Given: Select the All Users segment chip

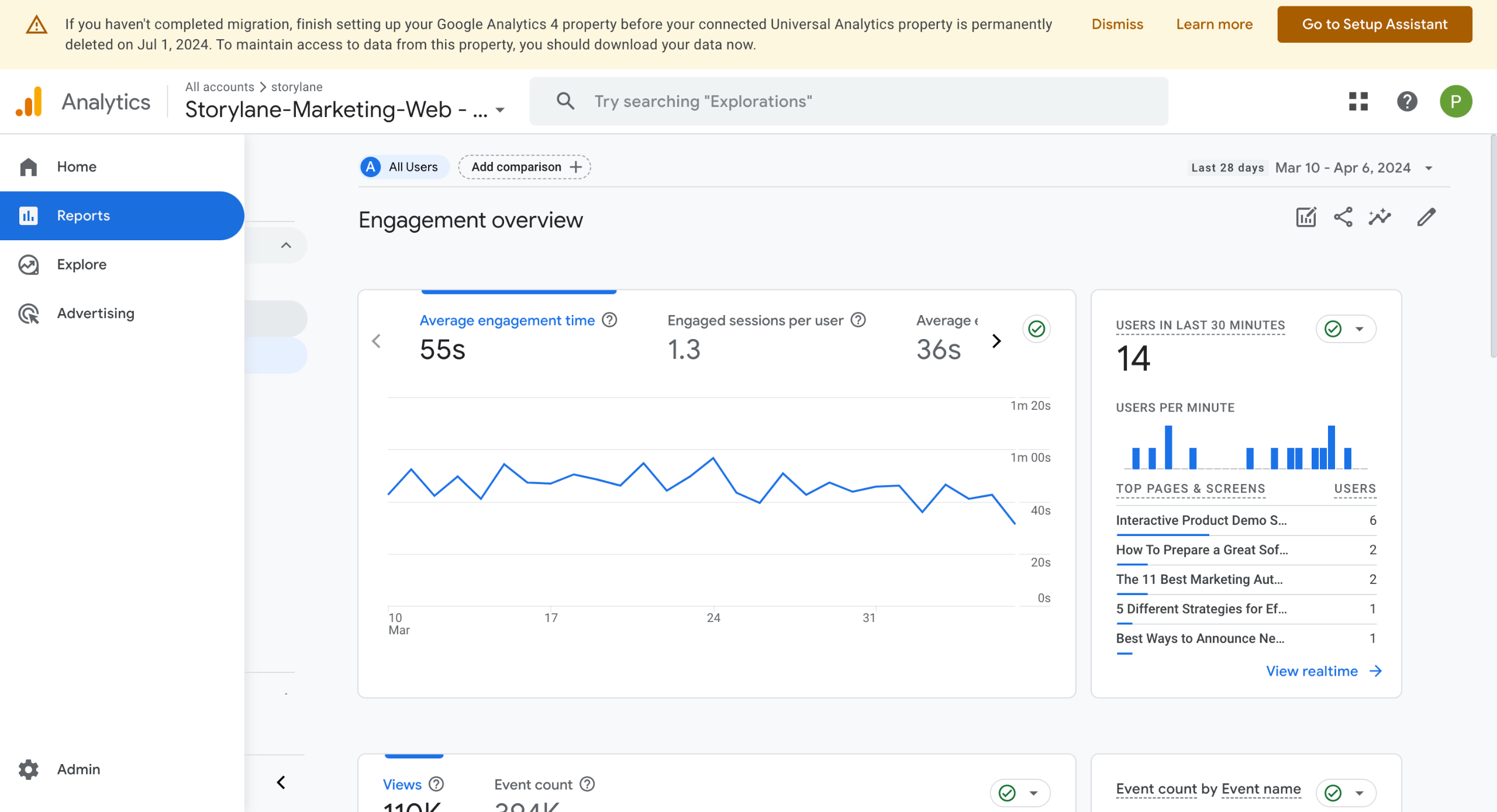Looking at the screenshot, I should click(404, 167).
